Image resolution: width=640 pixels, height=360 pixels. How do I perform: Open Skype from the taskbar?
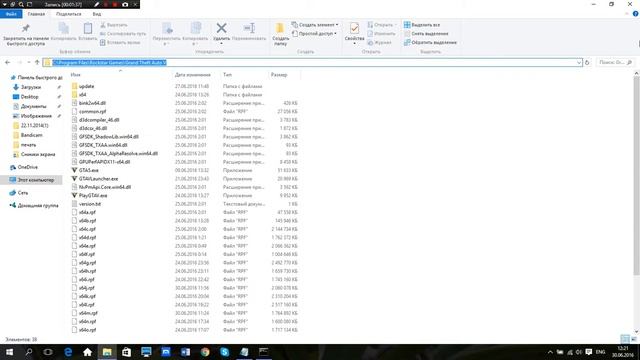point(224,352)
